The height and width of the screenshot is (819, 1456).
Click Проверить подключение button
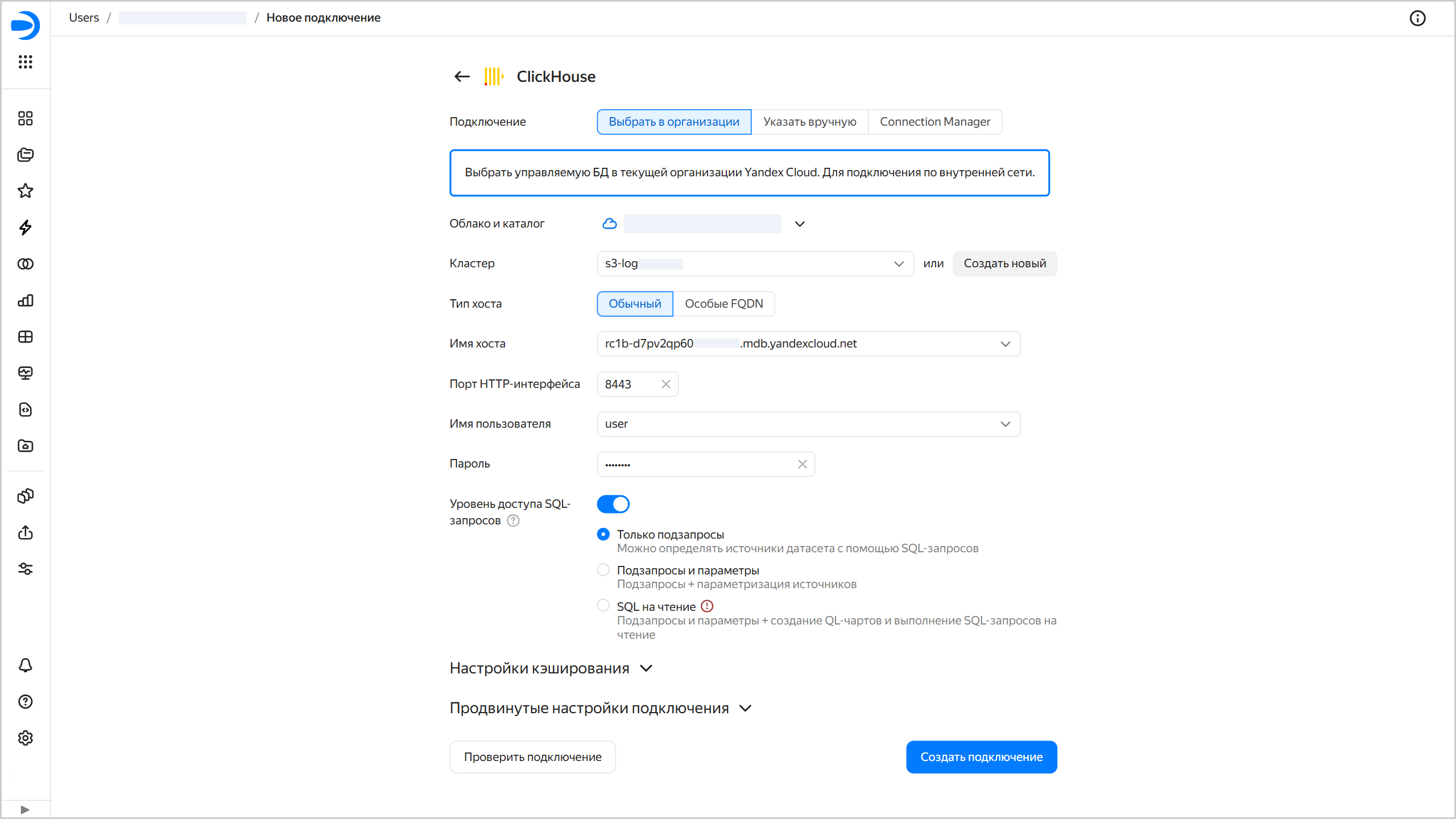pyautogui.click(x=532, y=757)
